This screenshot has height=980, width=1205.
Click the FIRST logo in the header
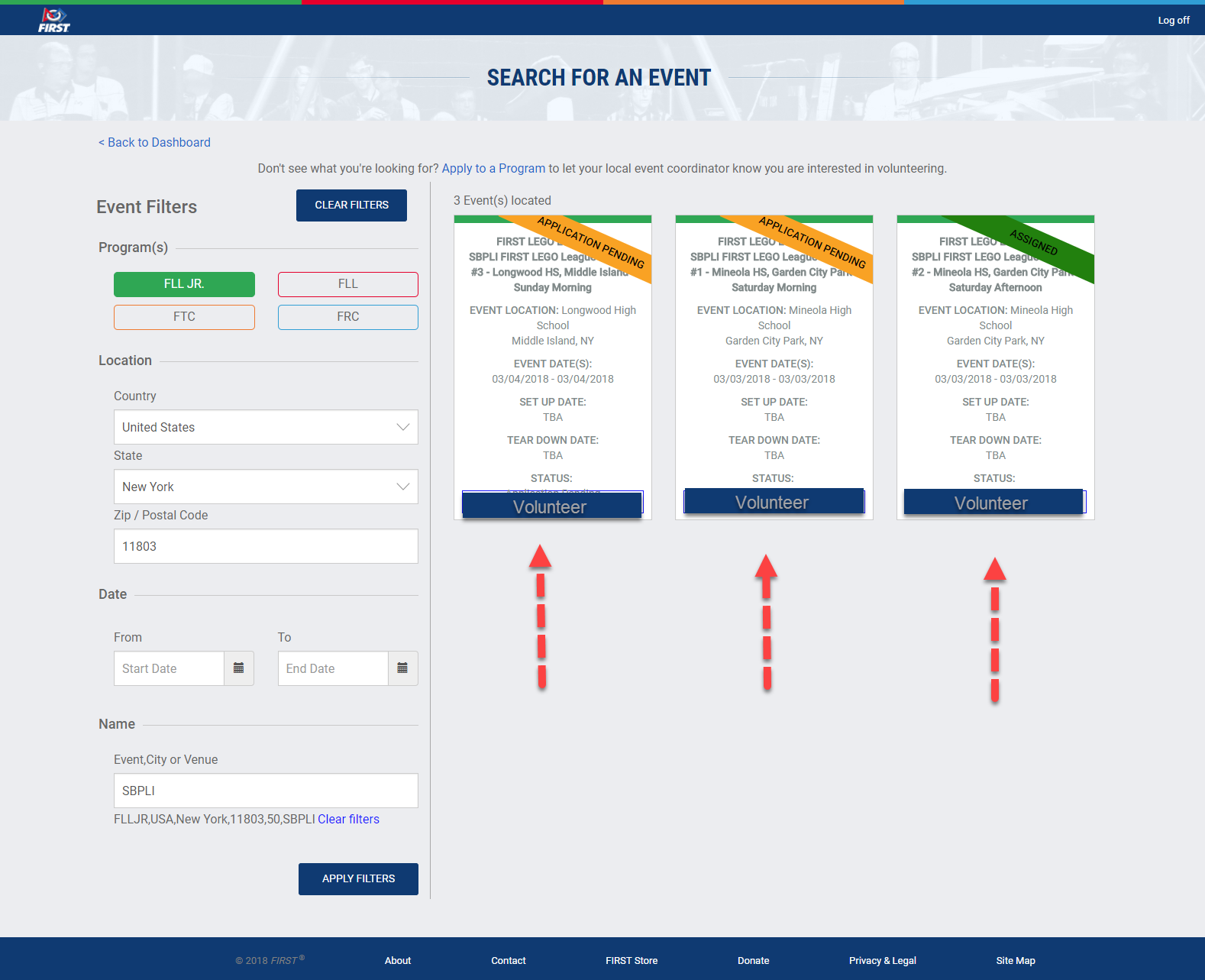coord(54,21)
